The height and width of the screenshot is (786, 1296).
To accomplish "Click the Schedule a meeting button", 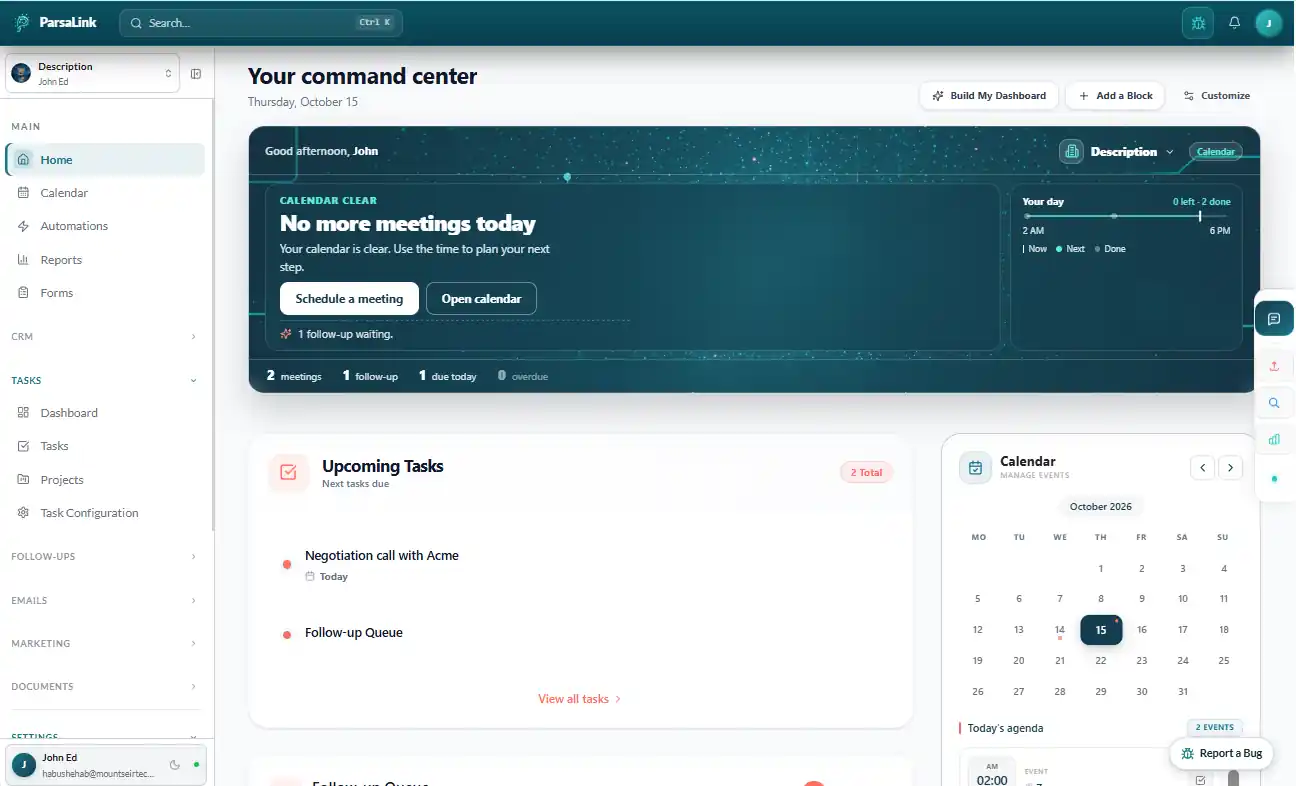I will (349, 299).
